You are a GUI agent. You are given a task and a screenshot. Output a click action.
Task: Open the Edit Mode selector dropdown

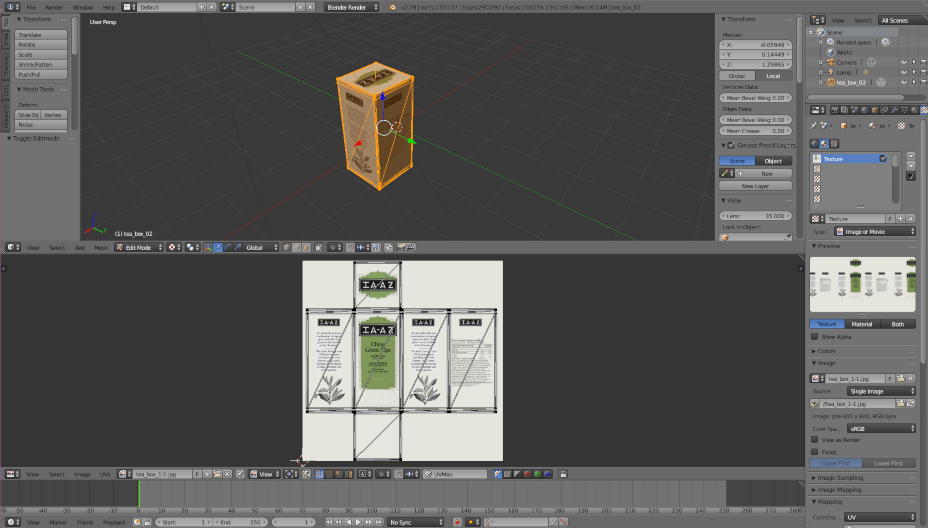(x=140, y=247)
